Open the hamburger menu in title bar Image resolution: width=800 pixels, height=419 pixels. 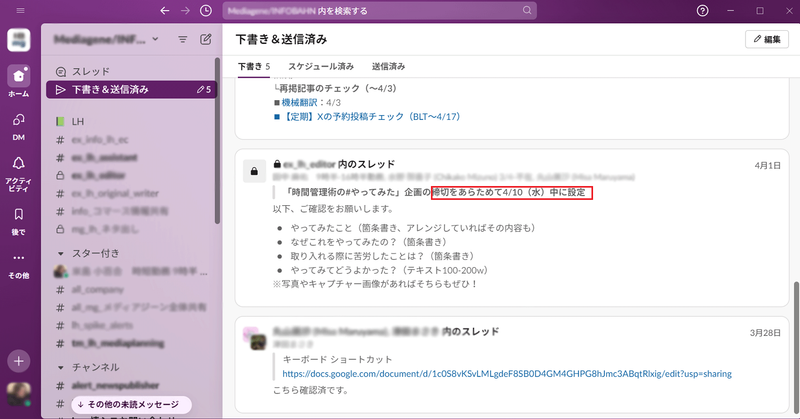20,10
